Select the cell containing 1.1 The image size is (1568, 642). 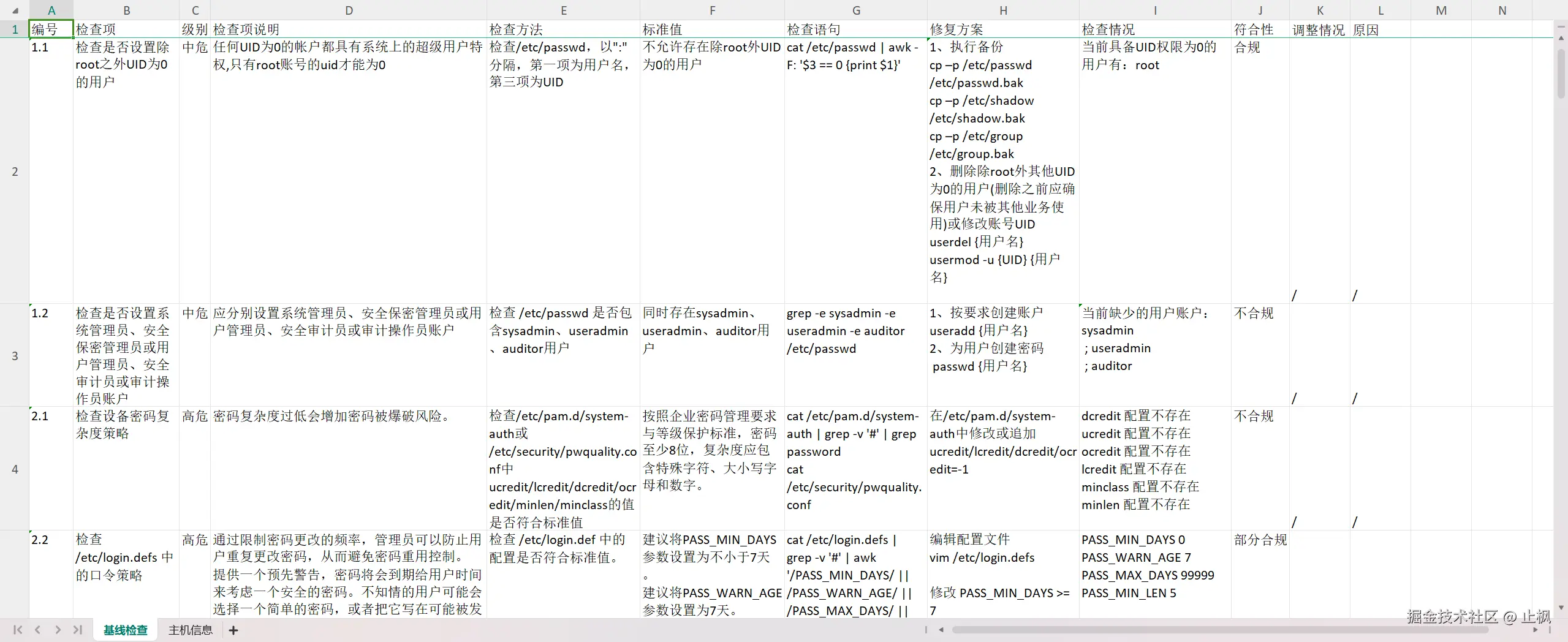coord(51,171)
